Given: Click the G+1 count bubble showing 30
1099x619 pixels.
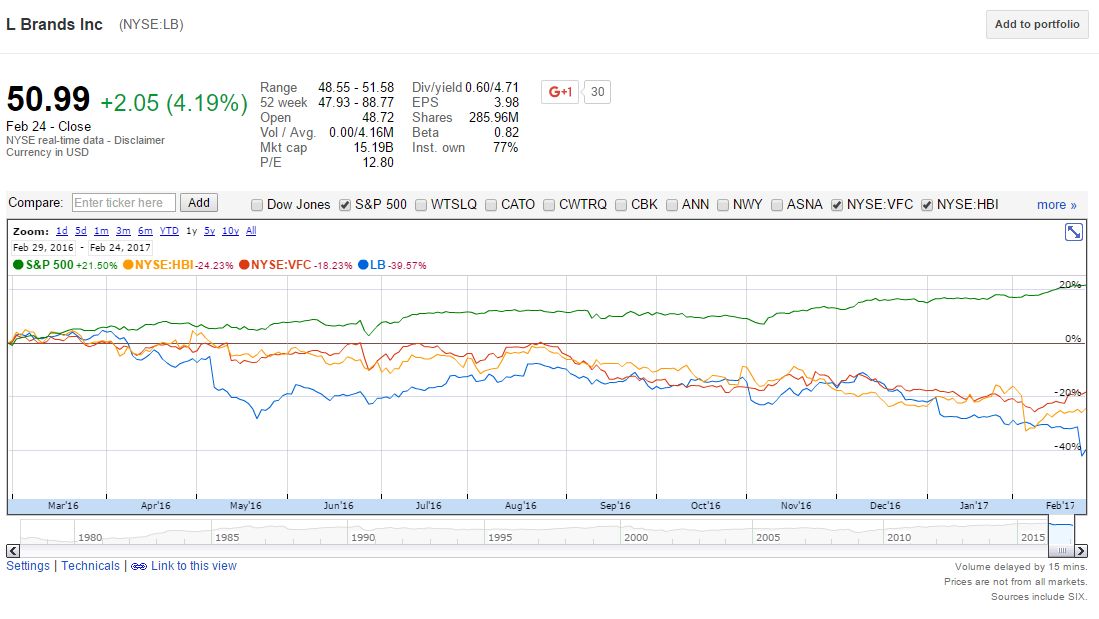Looking at the screenshot, I should pyautogui.click(x=597, y=92).
